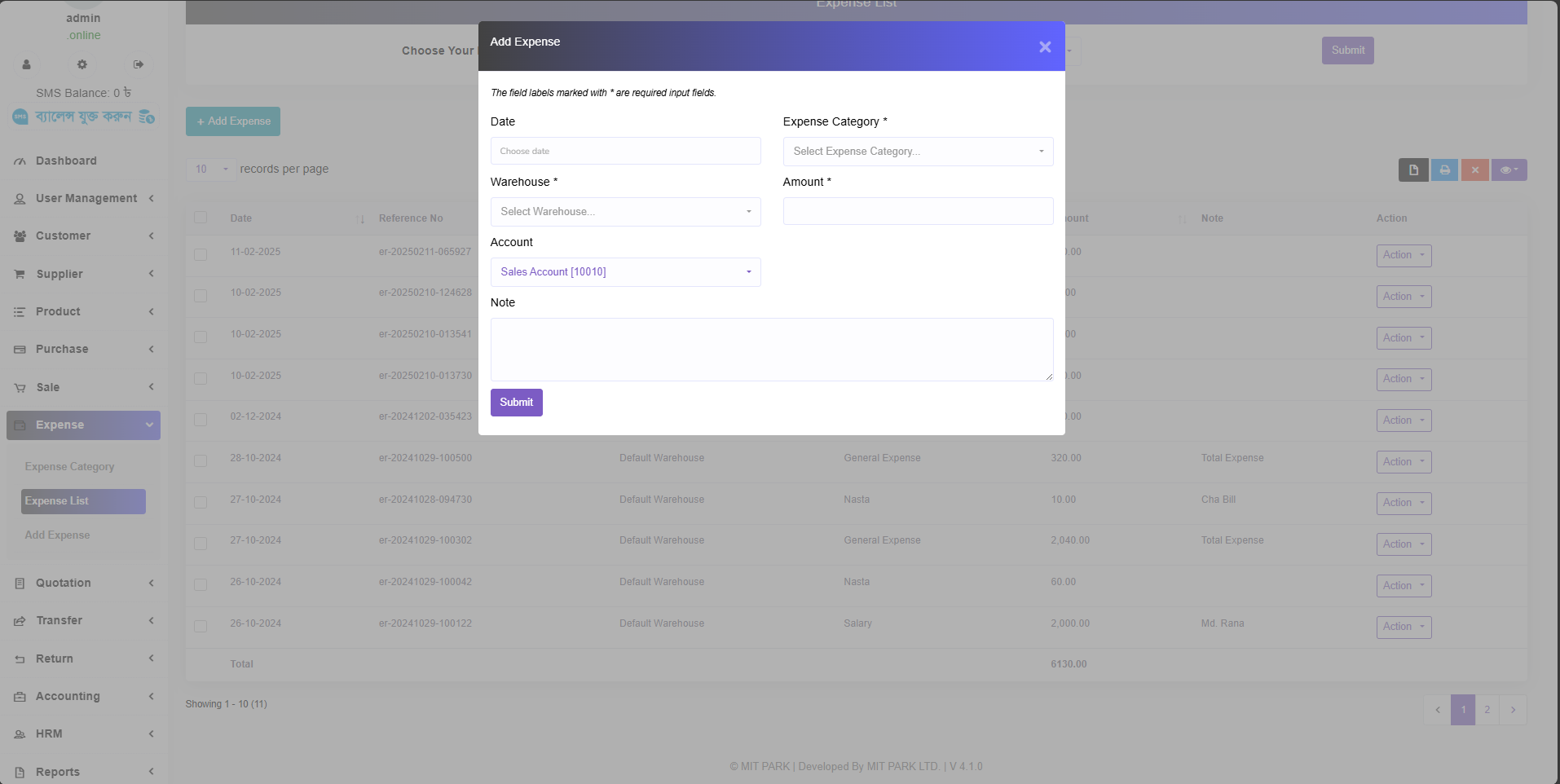Open the Select Warehouse dropdown

625,212
